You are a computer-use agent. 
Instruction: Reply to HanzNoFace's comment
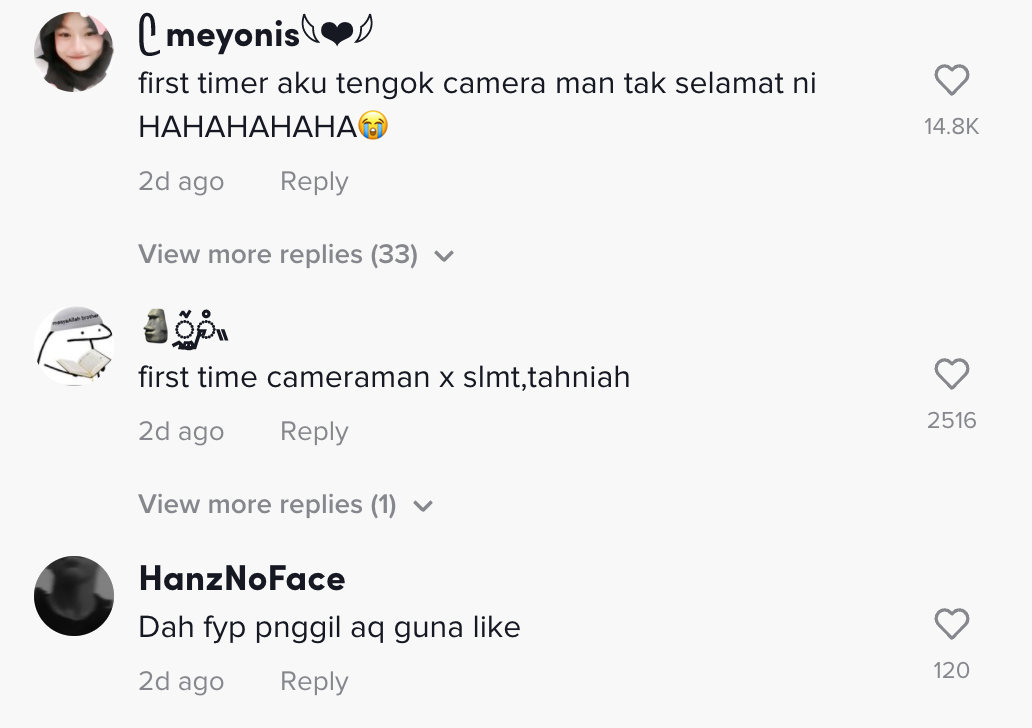point(314,682)
